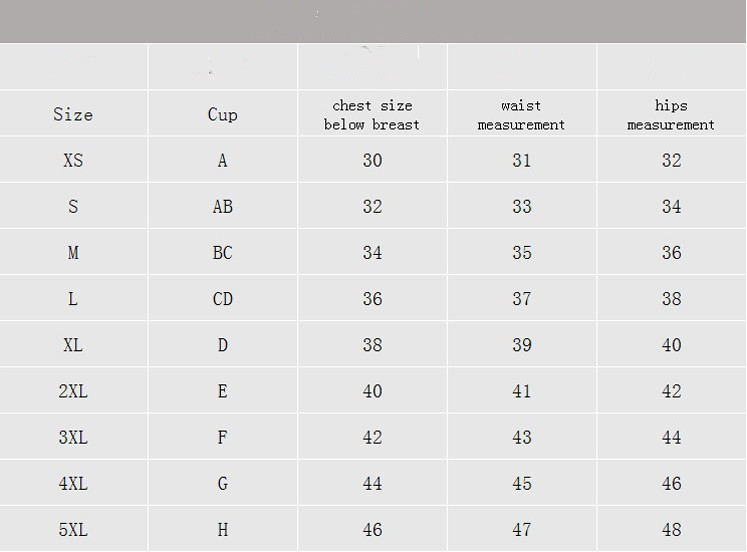Image resolution: width=747 pixels, height=552 pixels.
Task: Select the G cup cell
Action: (x=222, y=483)
